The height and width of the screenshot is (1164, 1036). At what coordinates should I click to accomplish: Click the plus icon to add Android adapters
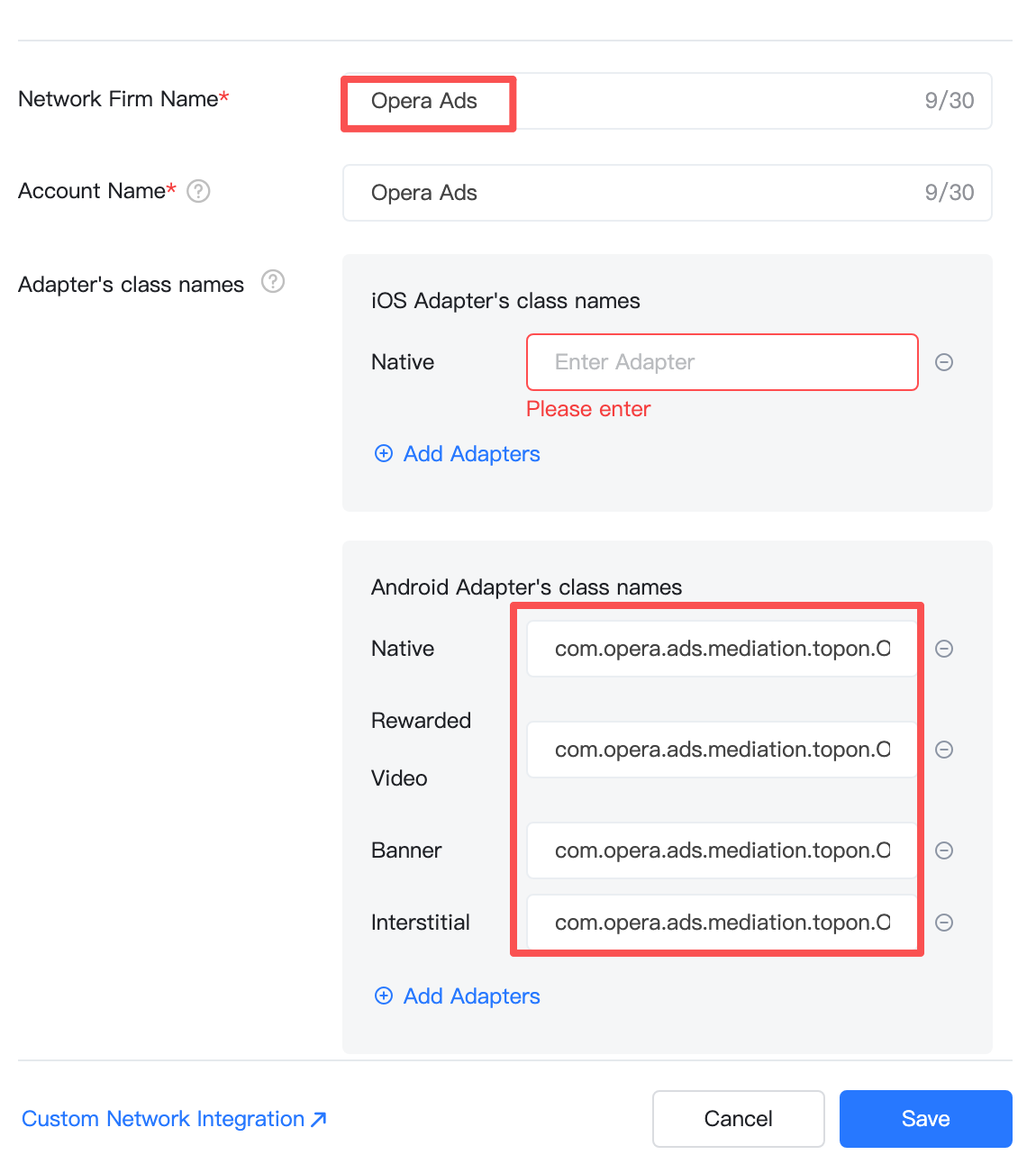click(x=383, y=996)
